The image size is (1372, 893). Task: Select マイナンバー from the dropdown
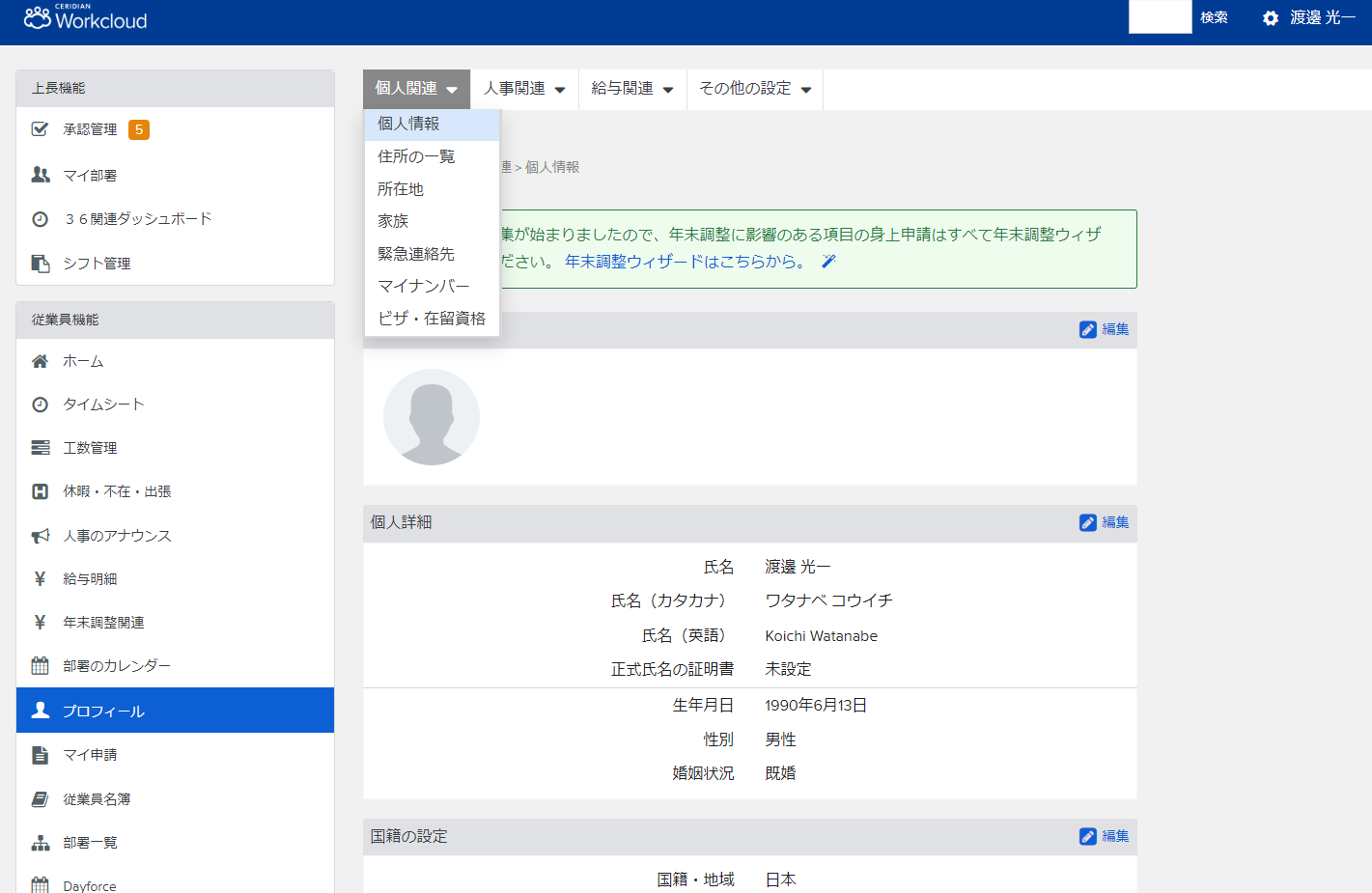432,286
